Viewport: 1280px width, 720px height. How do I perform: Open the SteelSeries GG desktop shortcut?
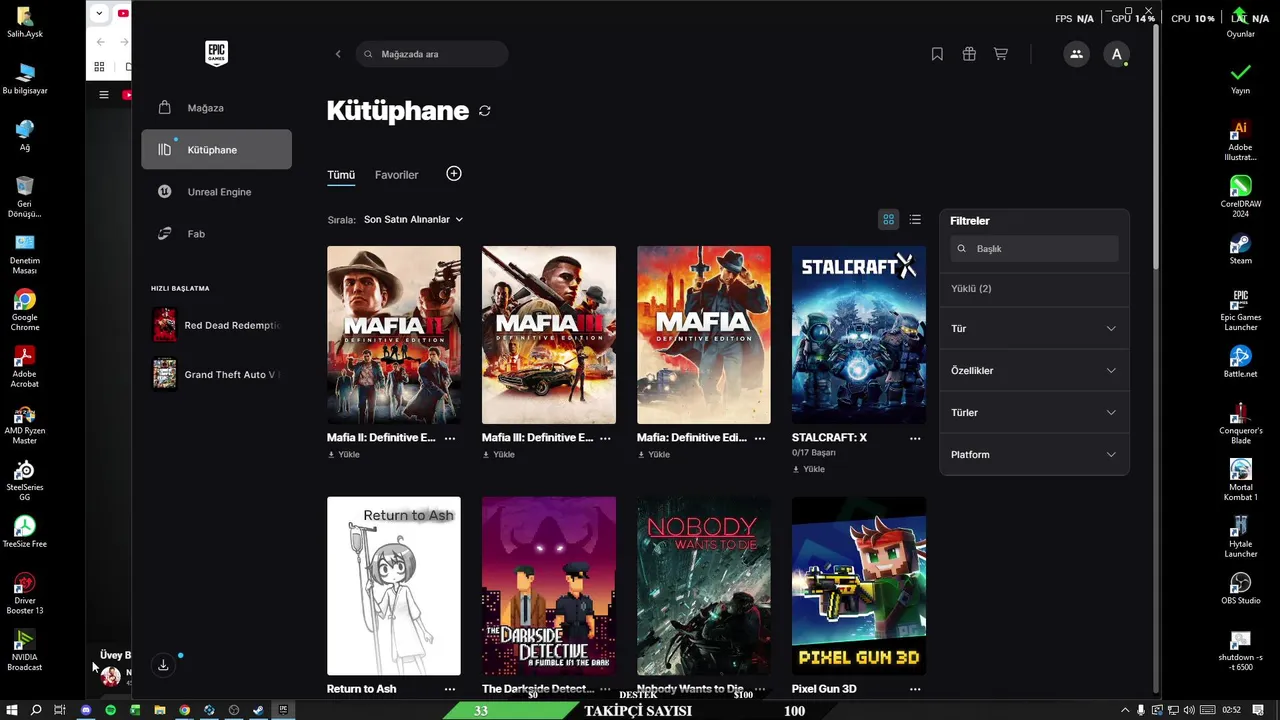click(25, 480)
